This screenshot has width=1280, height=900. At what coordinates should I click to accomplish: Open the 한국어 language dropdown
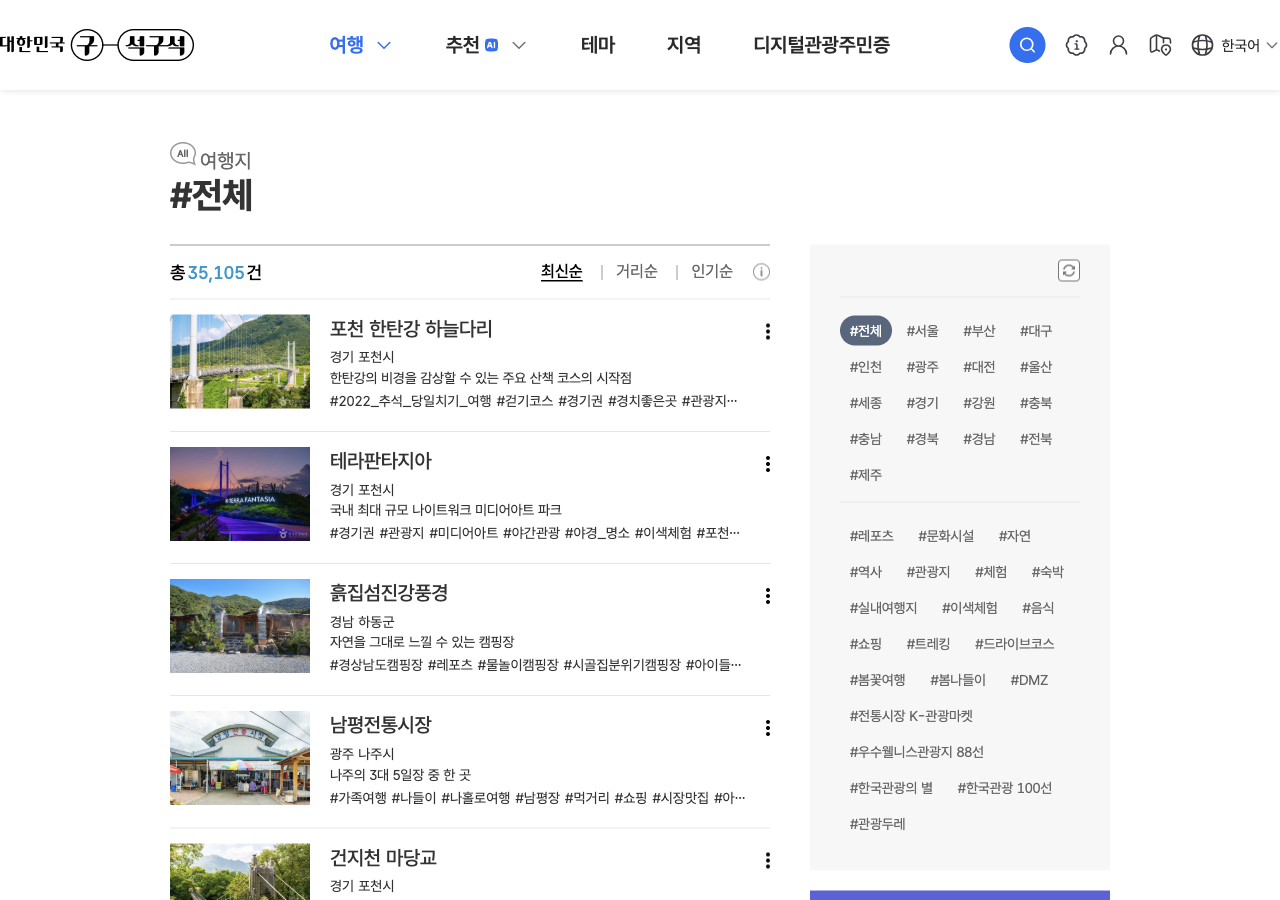click(1249, 45)
